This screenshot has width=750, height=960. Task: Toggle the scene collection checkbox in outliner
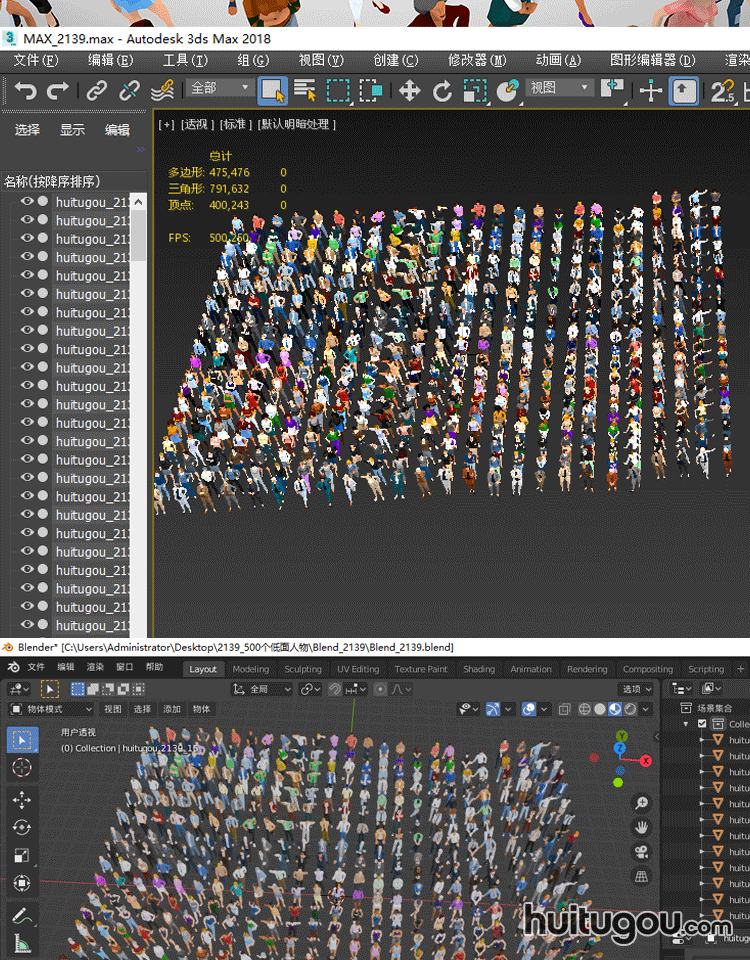(x=702, y=723)
